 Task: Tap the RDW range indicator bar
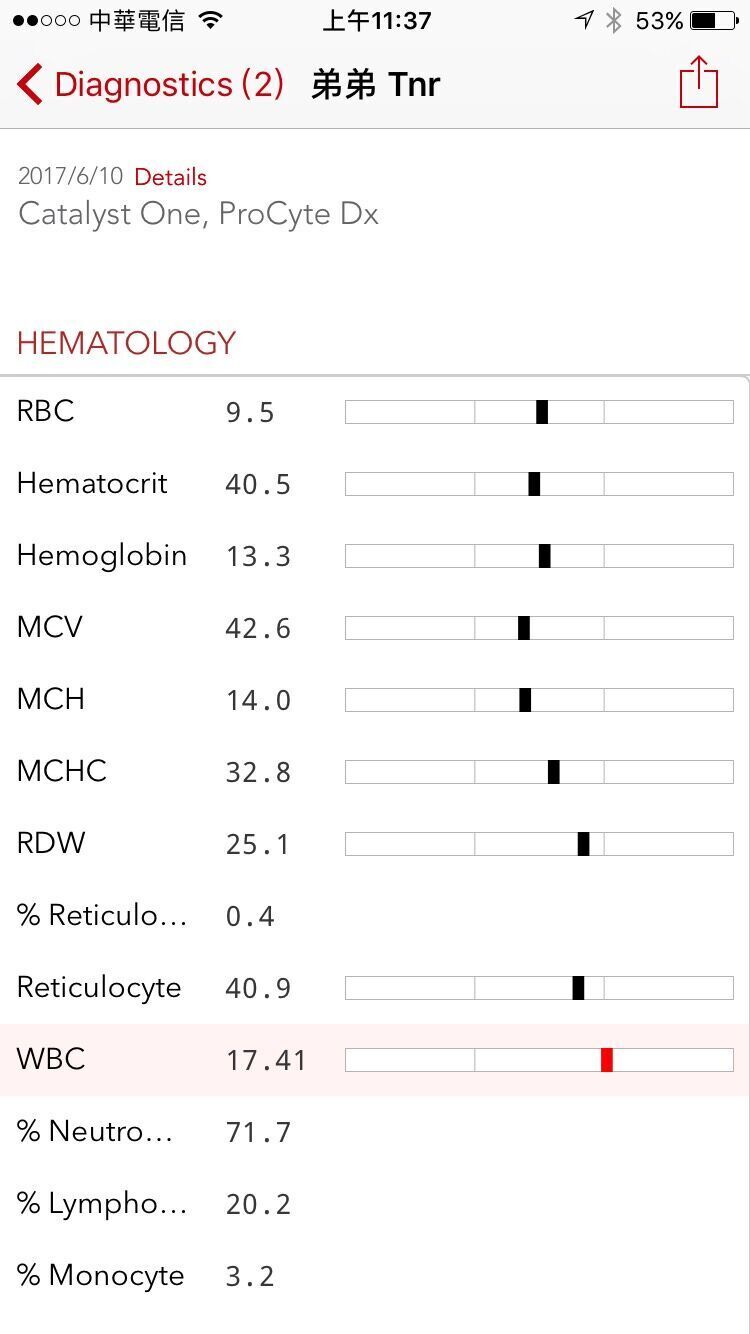539,844
